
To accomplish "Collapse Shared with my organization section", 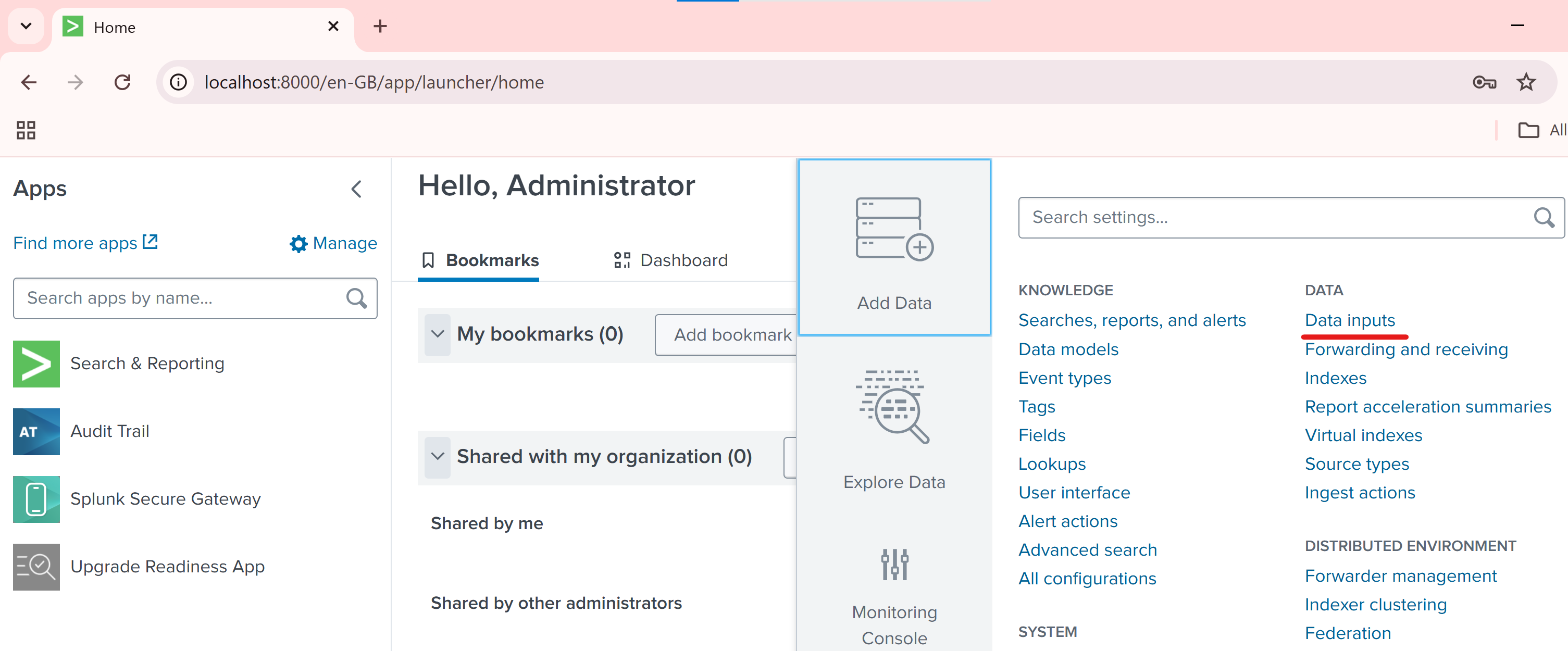I will tap(437, 456).
